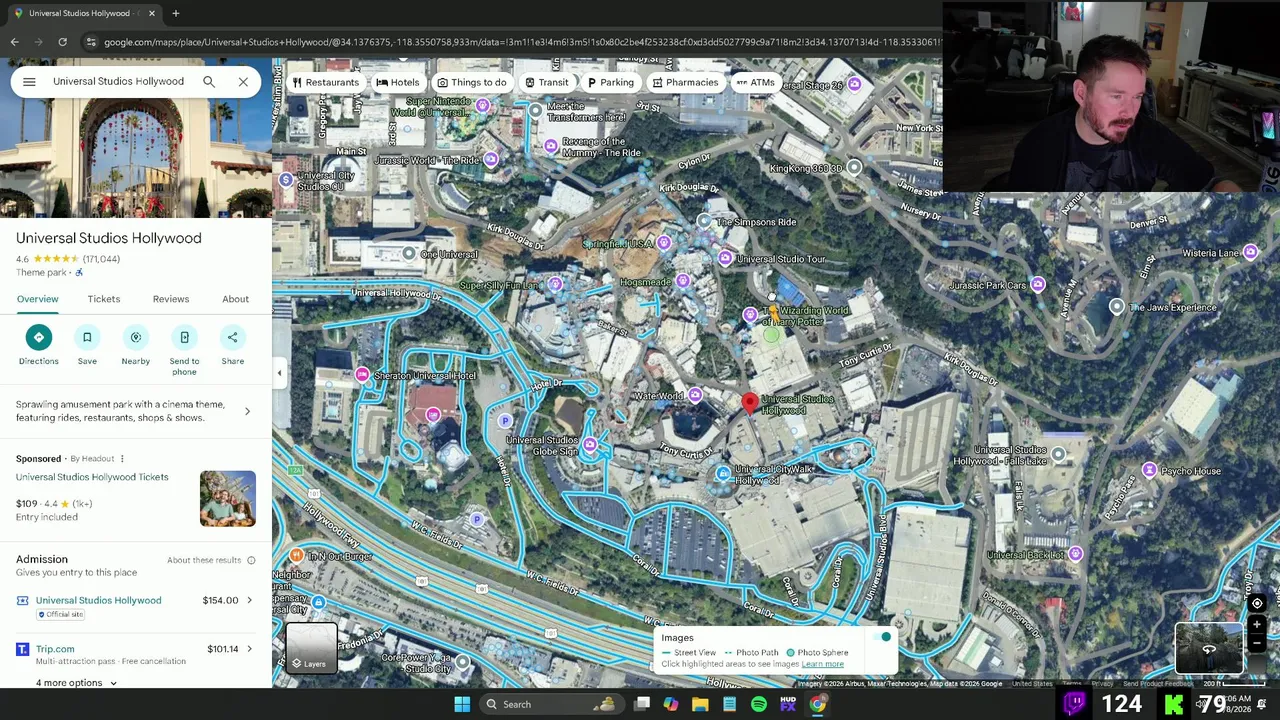Click the red Universal Studios Hollywood pin
Viewport: 1280px width, 720px height.
pos(750,404)
